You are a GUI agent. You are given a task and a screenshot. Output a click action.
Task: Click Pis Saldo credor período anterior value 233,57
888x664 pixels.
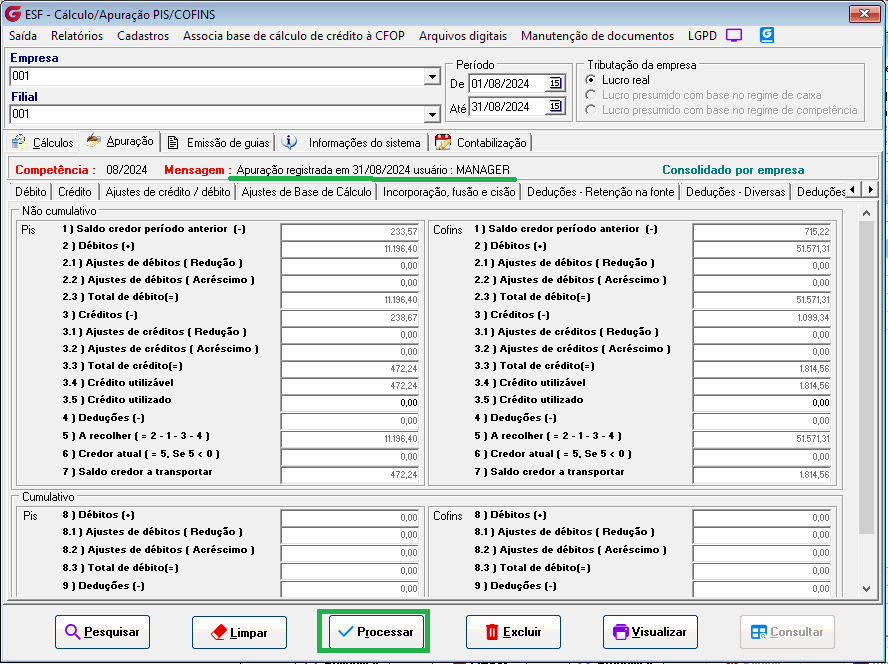coord(351,231)
